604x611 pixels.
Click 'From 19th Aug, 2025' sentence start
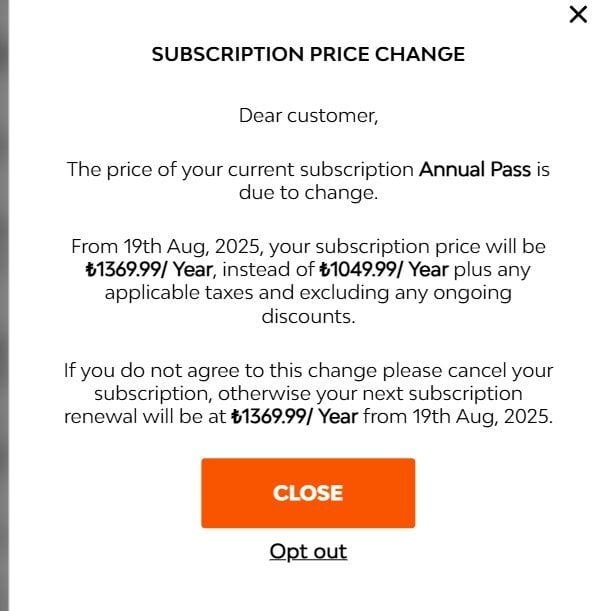pyautogui.click(x=164, y=247)
